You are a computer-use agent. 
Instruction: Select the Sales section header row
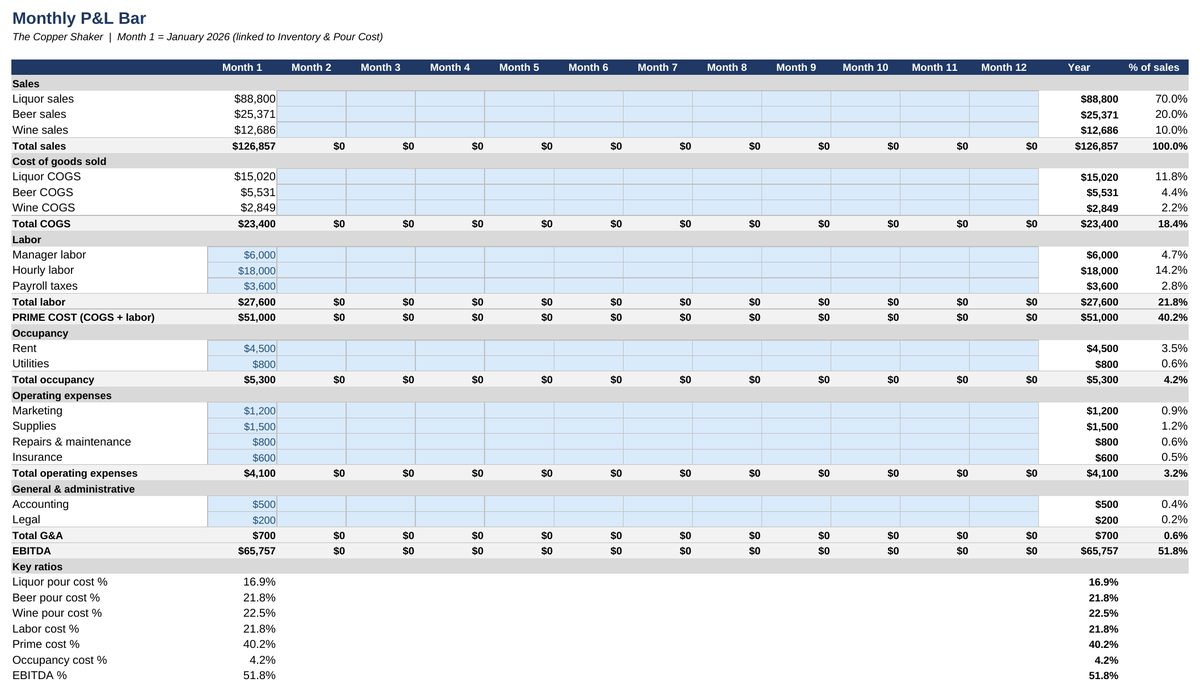click(600, 84)
